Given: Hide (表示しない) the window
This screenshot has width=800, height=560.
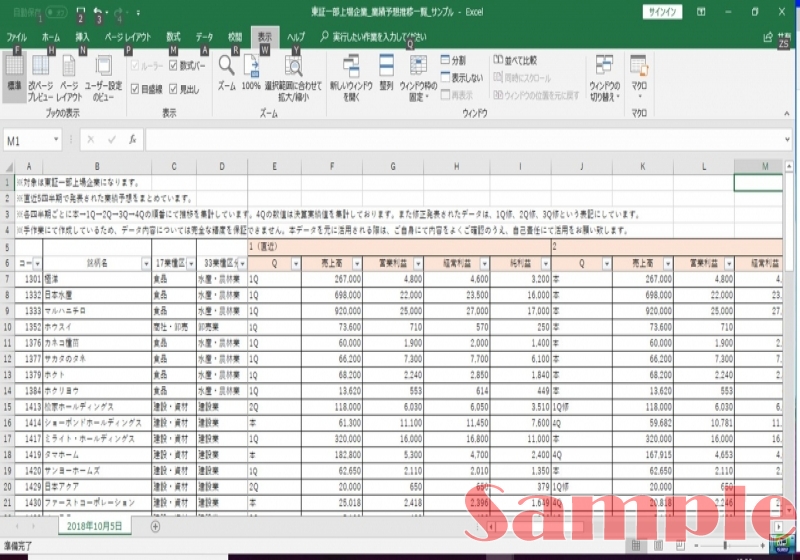Looking at the screenshot, I should [x=462, y=78].
